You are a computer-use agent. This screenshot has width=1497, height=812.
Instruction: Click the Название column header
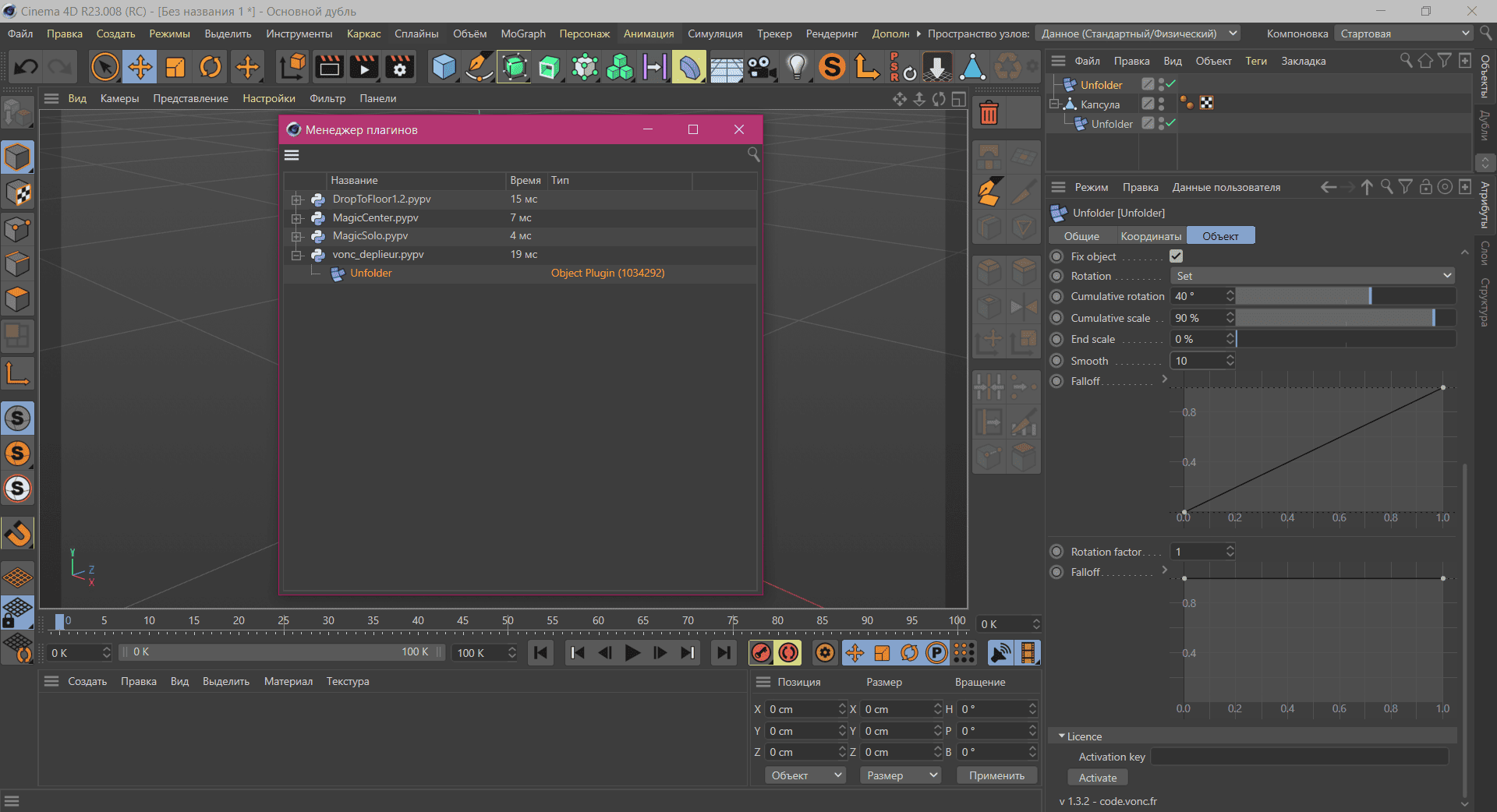pos(416,180)
